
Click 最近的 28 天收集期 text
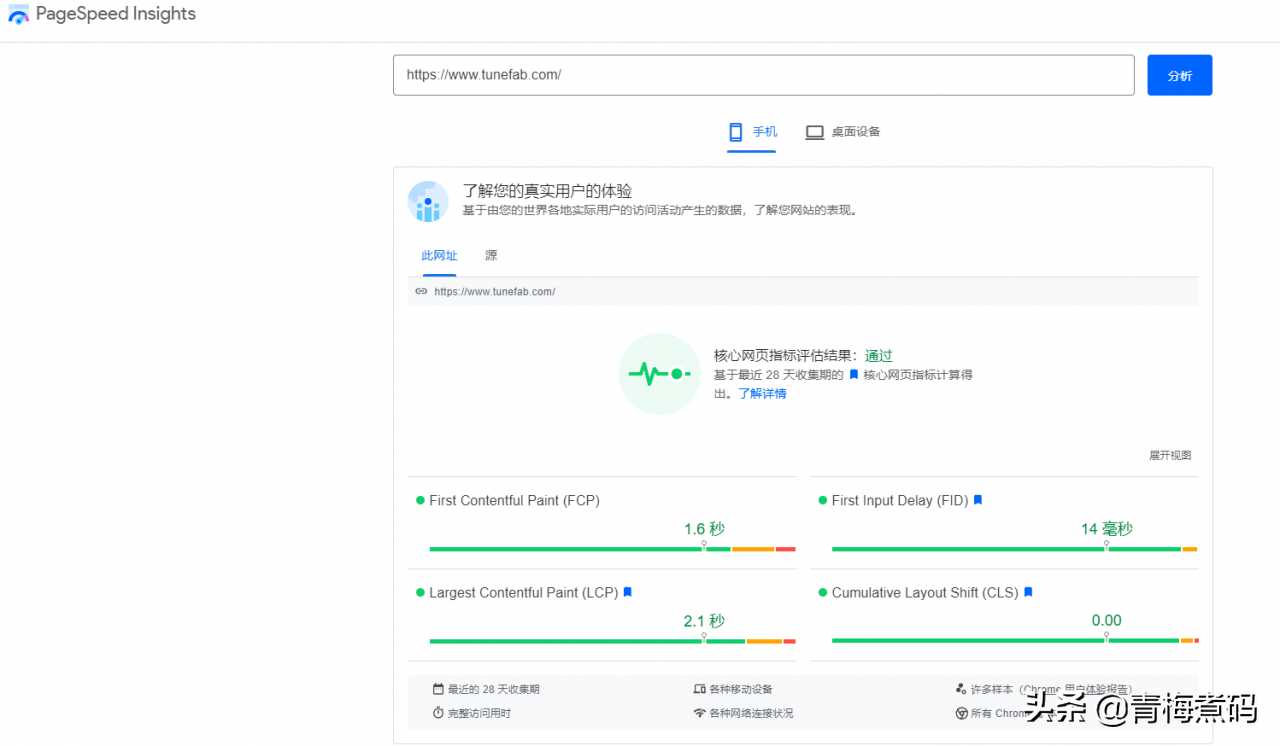[x=494, y=689]
